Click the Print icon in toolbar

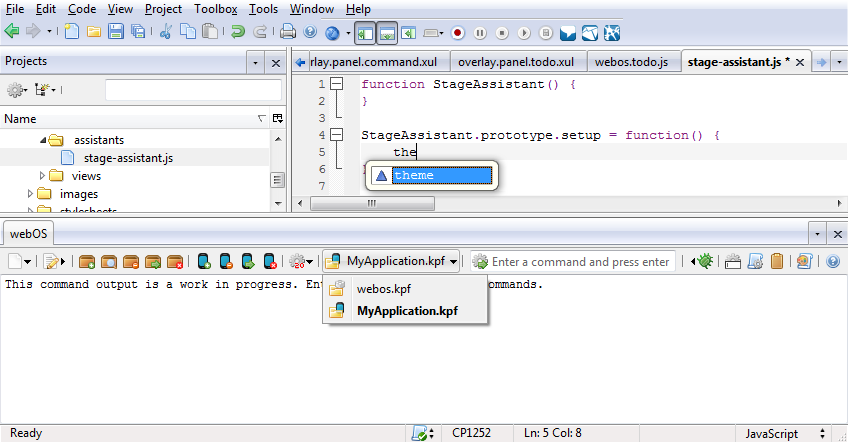[x=288, y=32]
